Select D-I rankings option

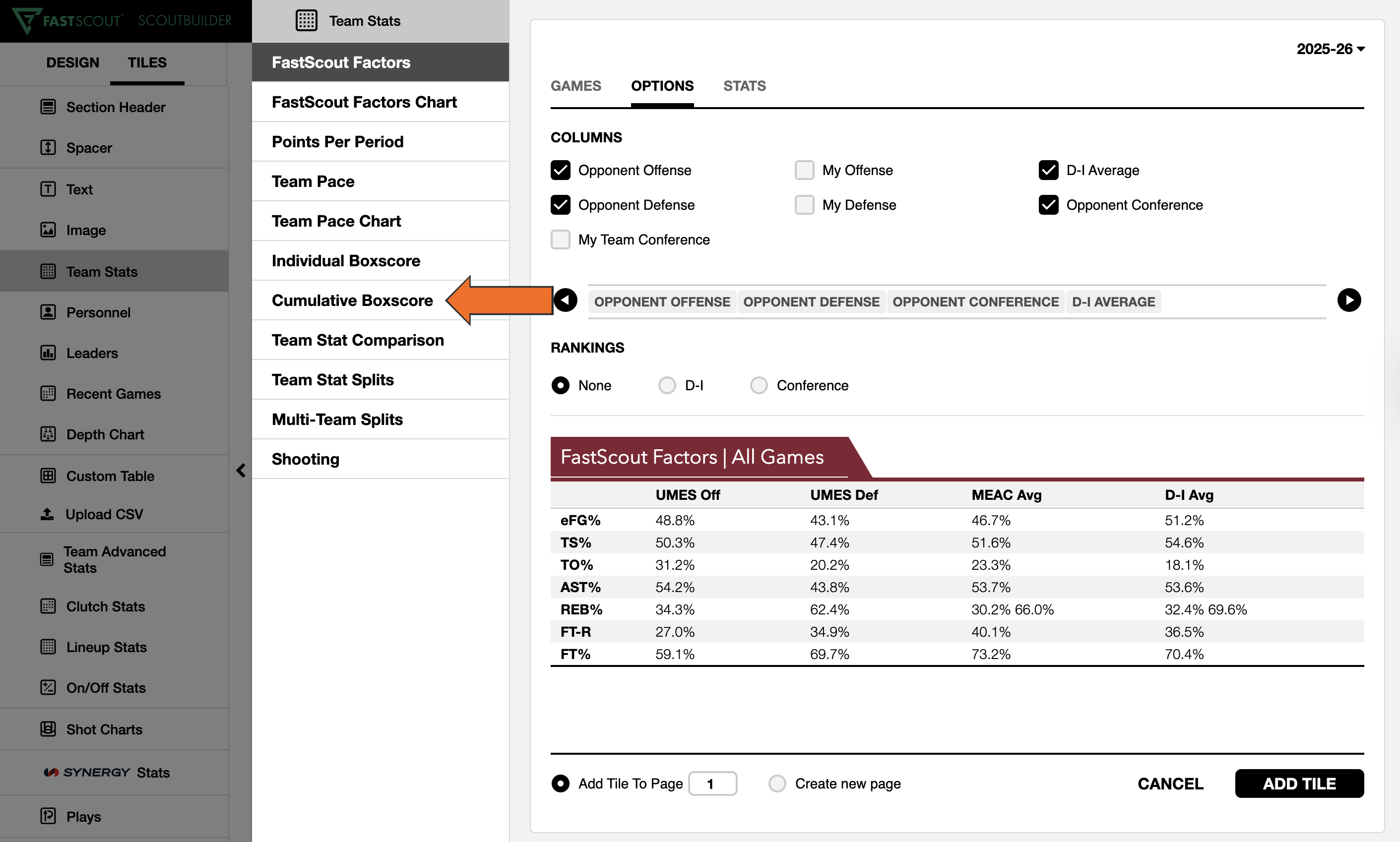tap(667, 385)
